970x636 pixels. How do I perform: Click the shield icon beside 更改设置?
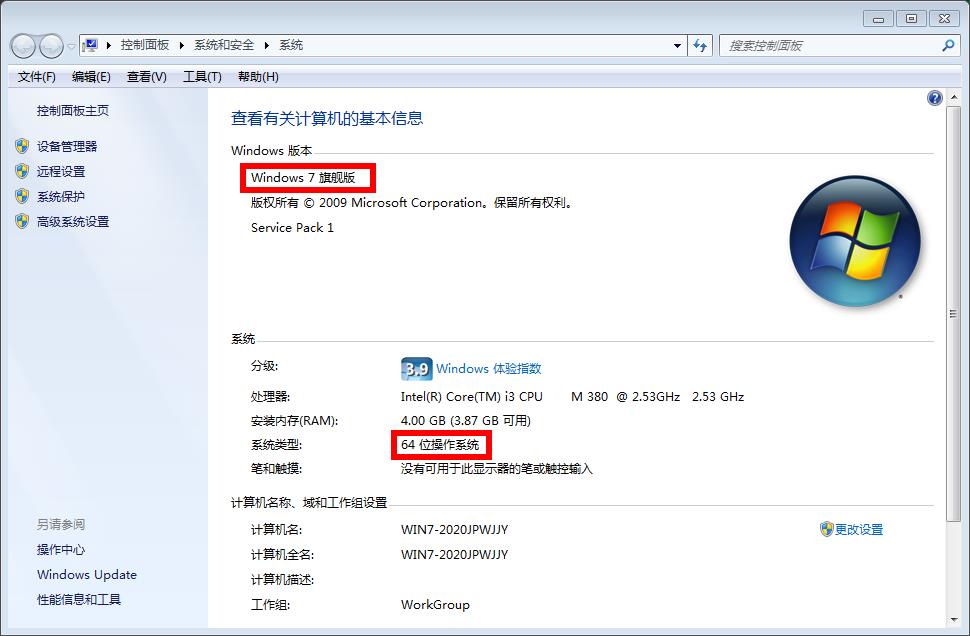click(x=826, y=529)
